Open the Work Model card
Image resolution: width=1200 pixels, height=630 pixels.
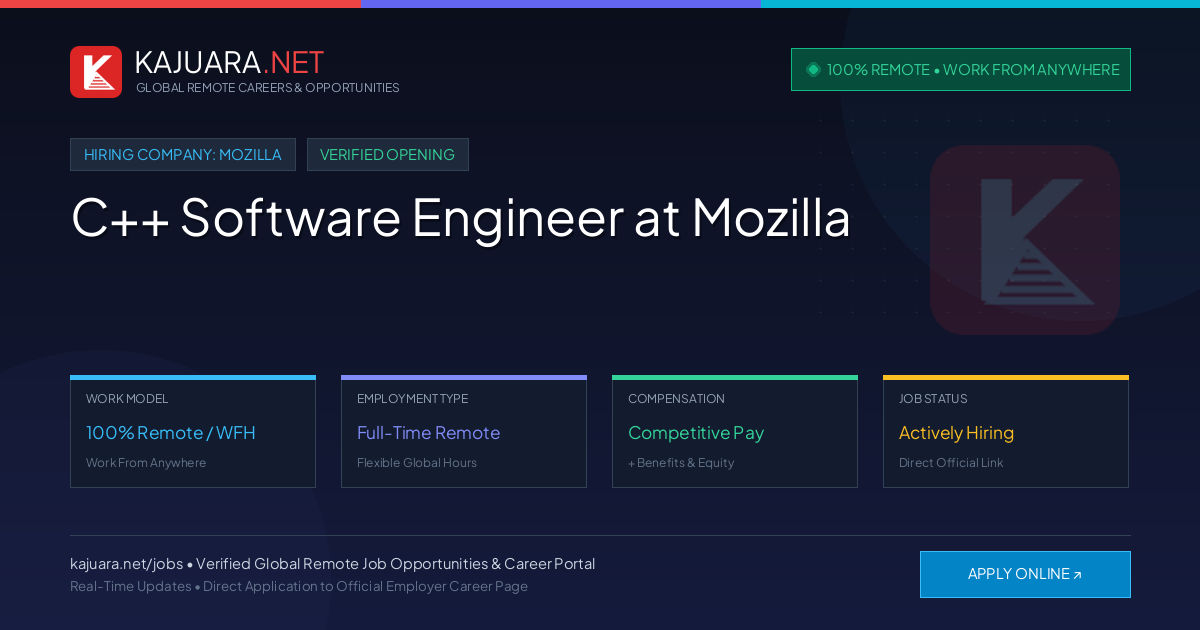[x=193, y=432]
